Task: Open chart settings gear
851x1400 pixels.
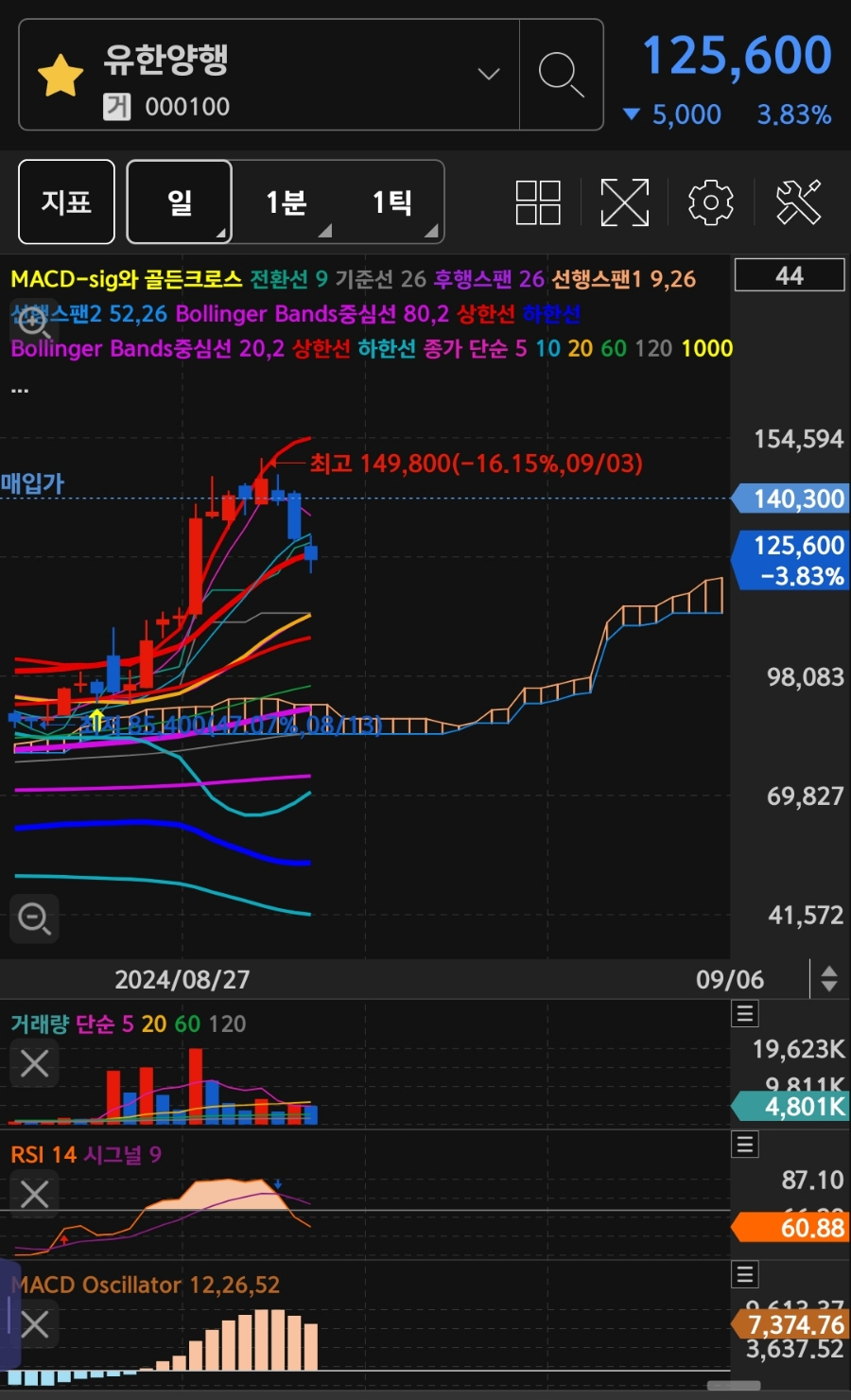Action: pos(711,202)
